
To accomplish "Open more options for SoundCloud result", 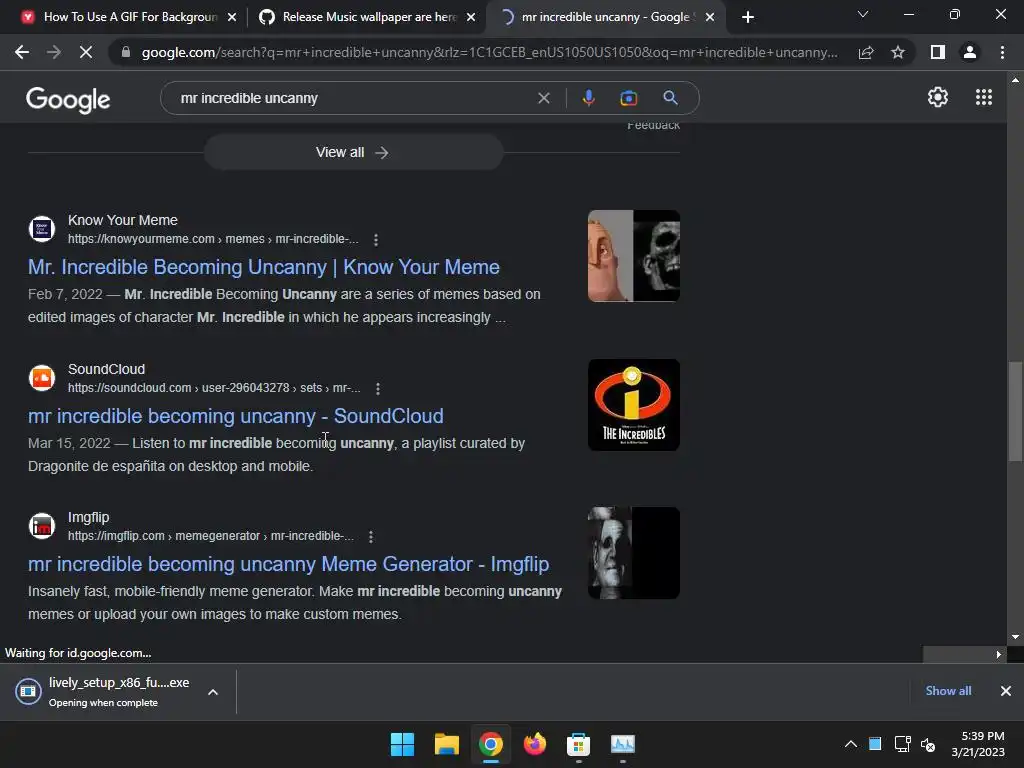I will 377,389.
